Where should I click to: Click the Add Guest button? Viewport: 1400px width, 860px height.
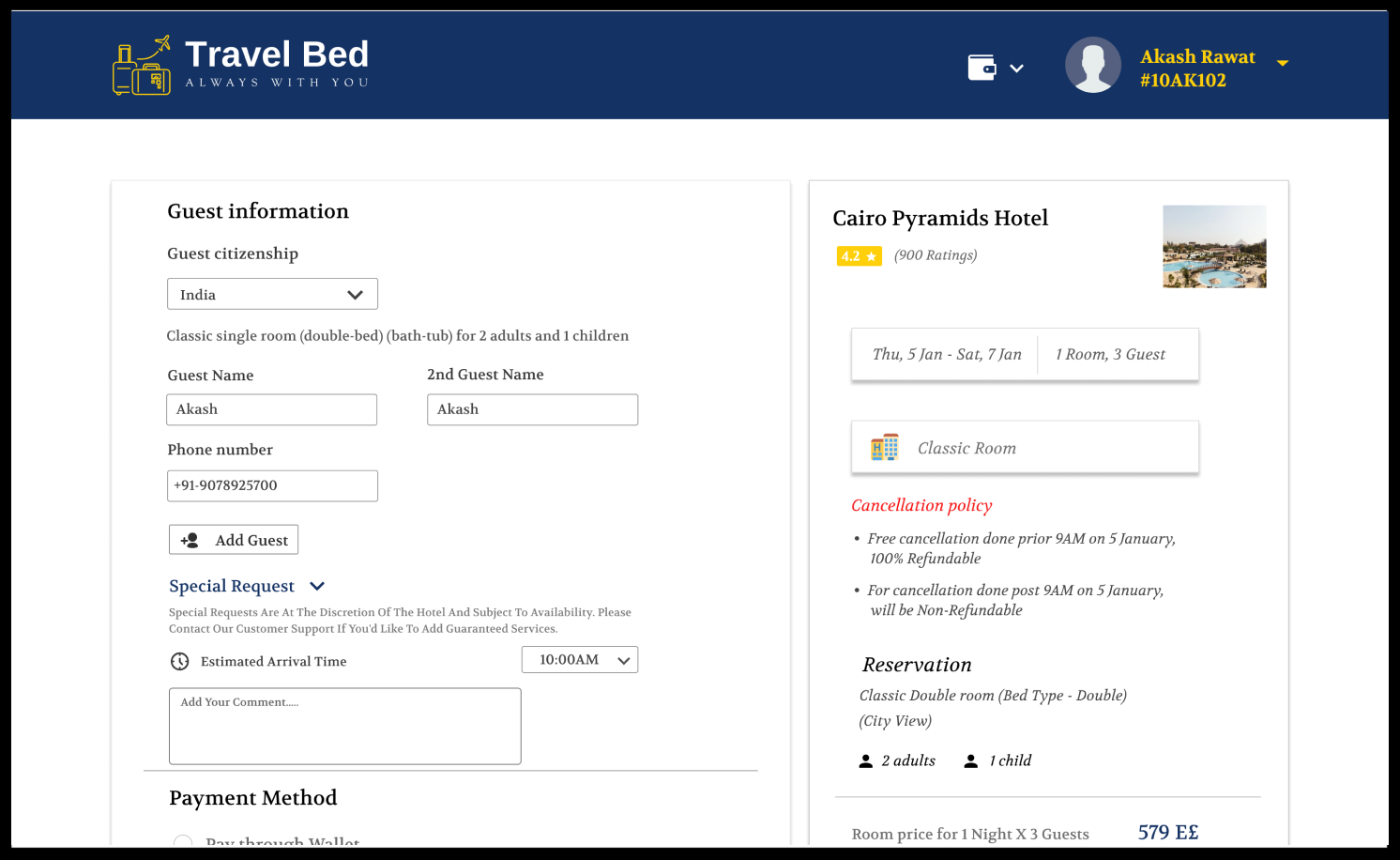click(234, 540)
